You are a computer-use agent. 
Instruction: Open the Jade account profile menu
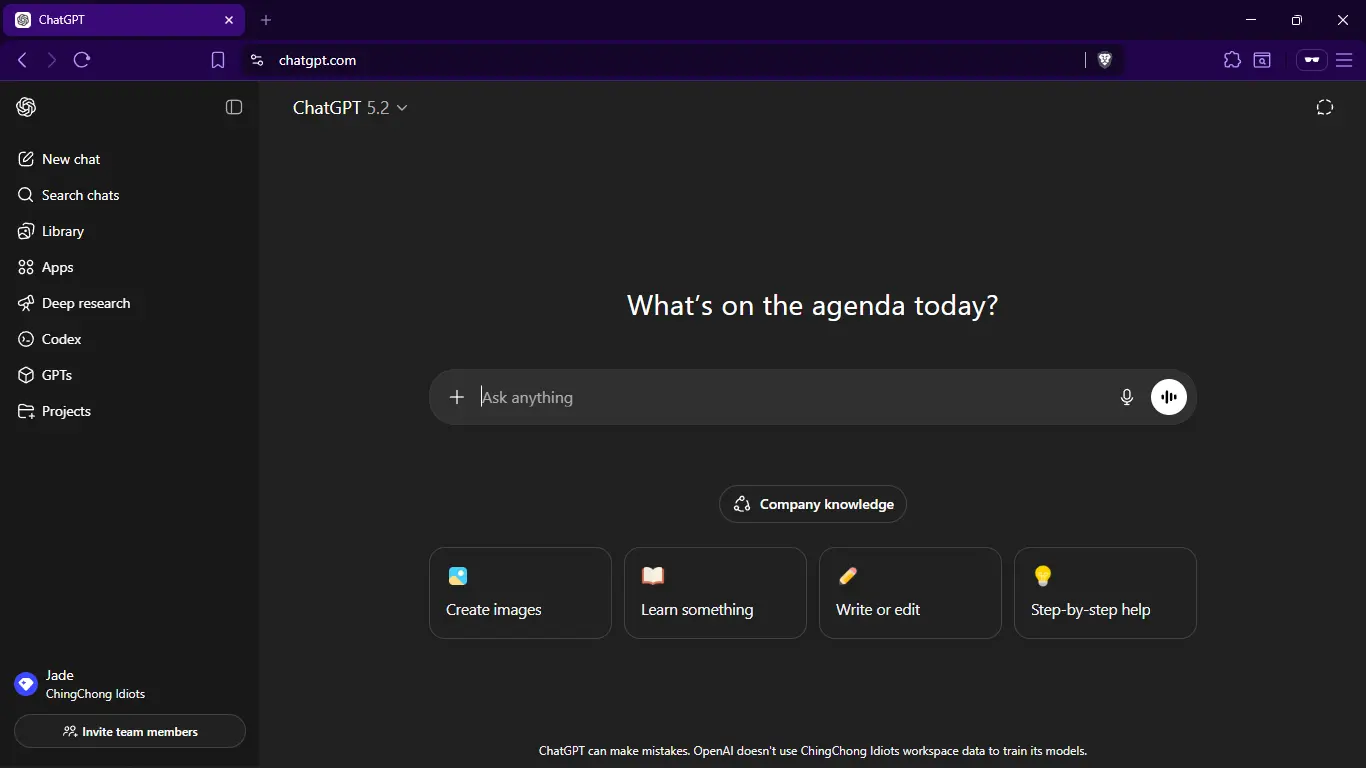tap(129, 684)
